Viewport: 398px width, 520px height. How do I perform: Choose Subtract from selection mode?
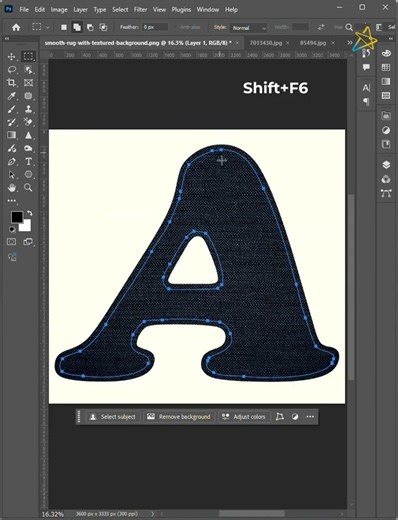[90, 27]
